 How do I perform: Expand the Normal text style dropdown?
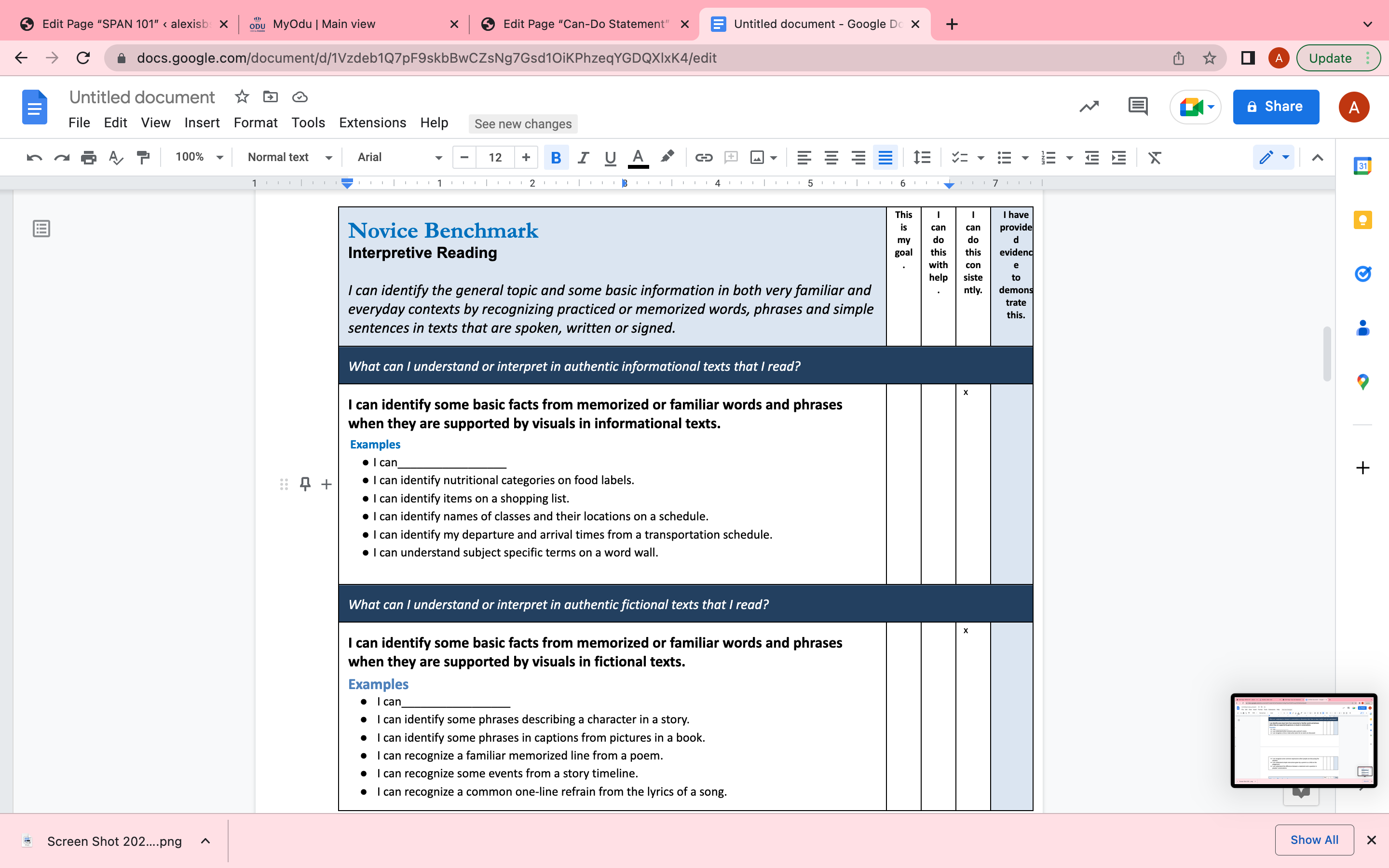pos(289,157)
